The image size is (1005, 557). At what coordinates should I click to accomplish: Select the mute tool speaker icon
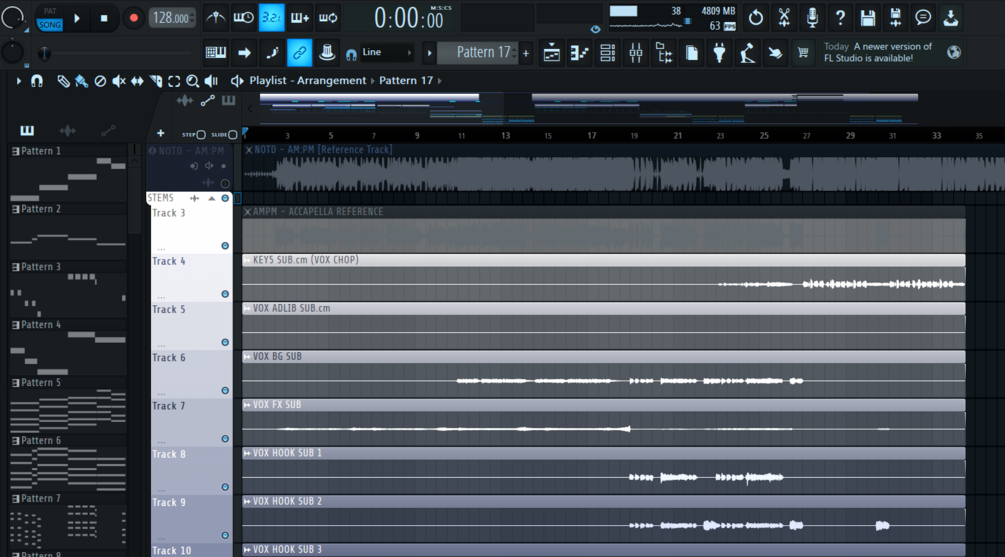point(119,81)
